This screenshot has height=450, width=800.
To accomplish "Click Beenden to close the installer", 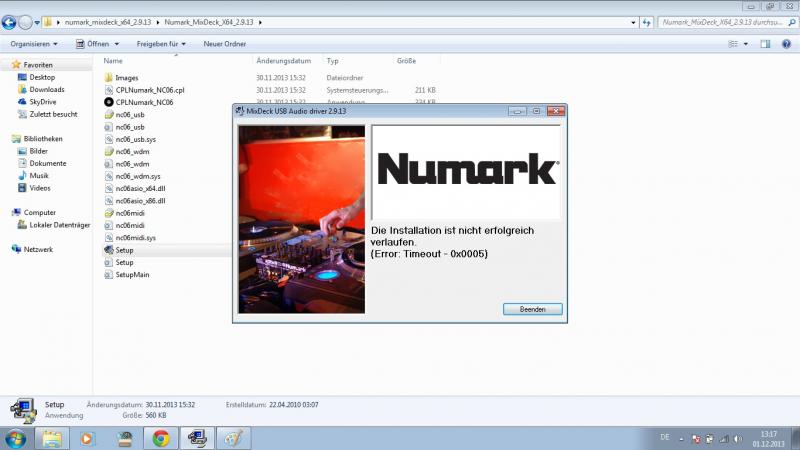I will pos(532,309).
